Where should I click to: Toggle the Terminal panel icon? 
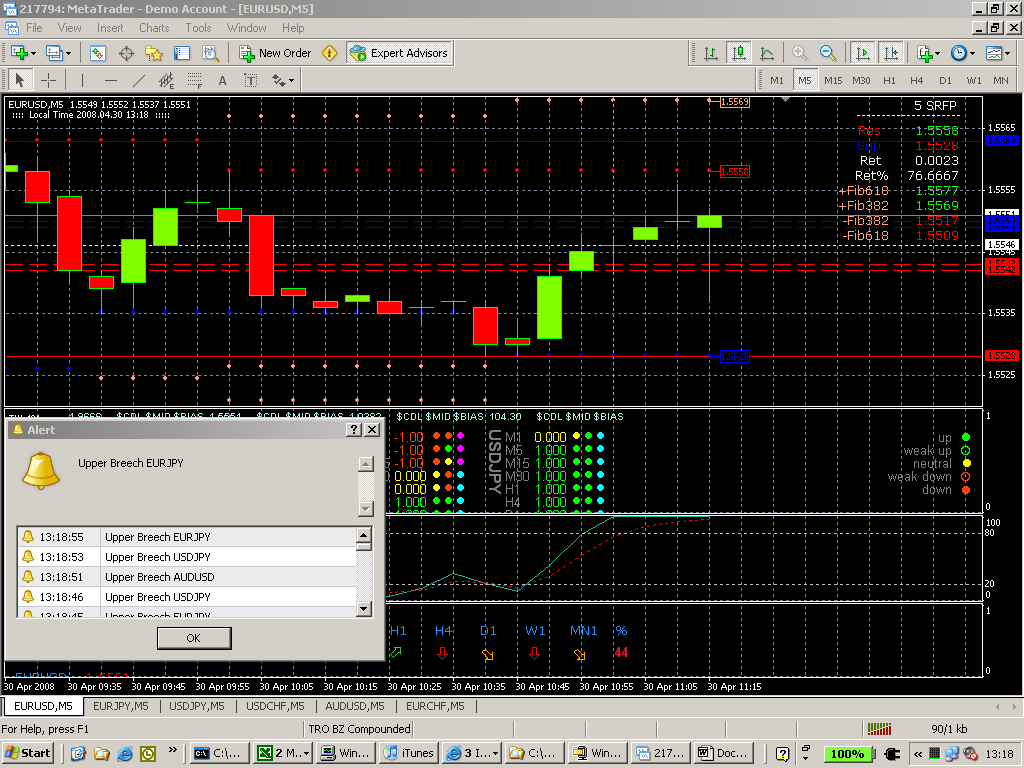(182, 54)
